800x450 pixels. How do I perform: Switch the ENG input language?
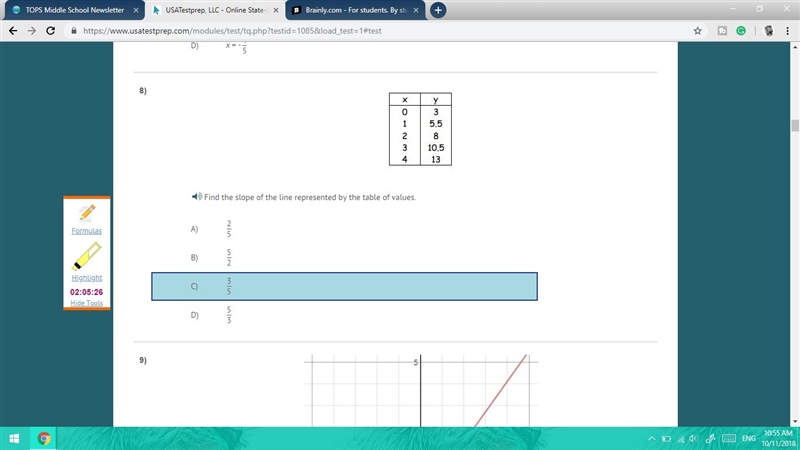(748, 438)
